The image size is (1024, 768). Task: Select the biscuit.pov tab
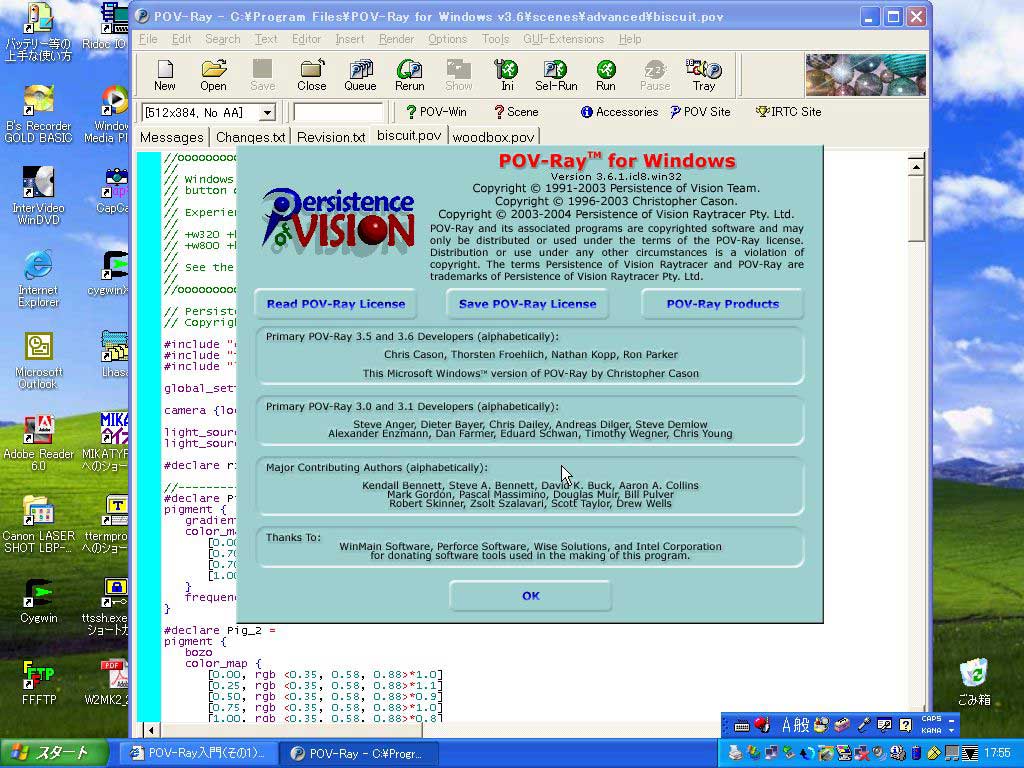click(409, 136)
